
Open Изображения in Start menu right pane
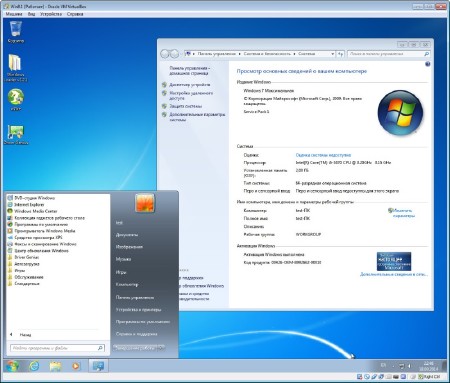(129, 247)
